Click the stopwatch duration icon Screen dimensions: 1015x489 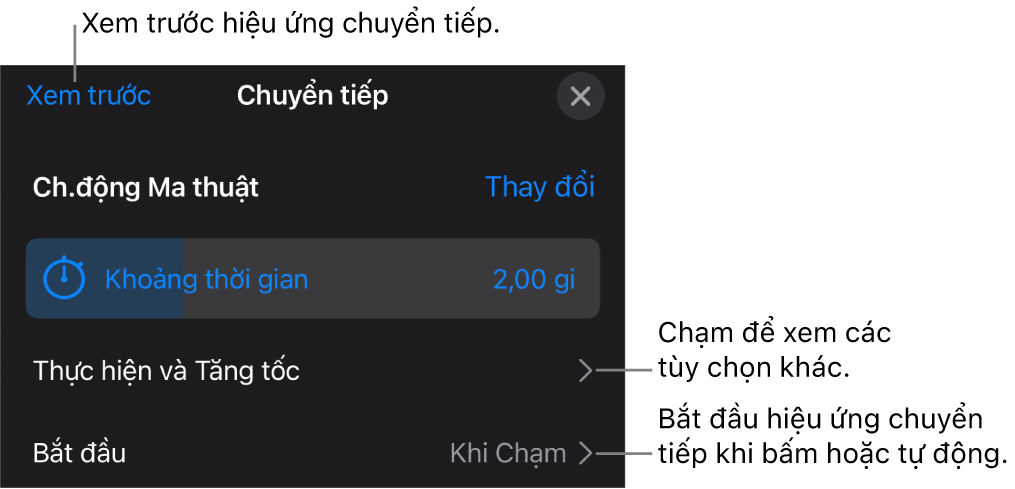coord(65,278)
